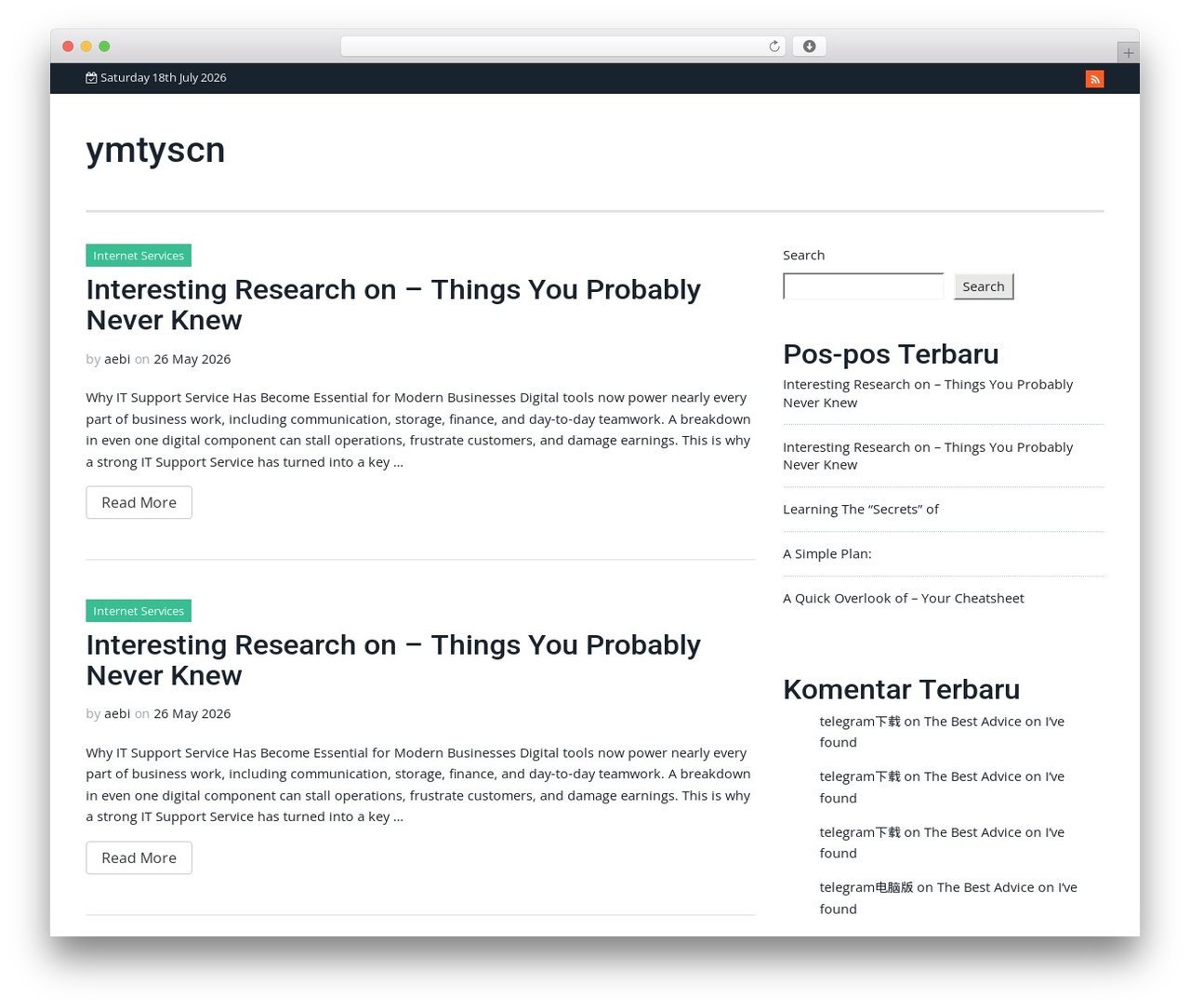Open author aebi on the second post
This screenshot has height=1008, width=1190.
[x=117, y=714]
